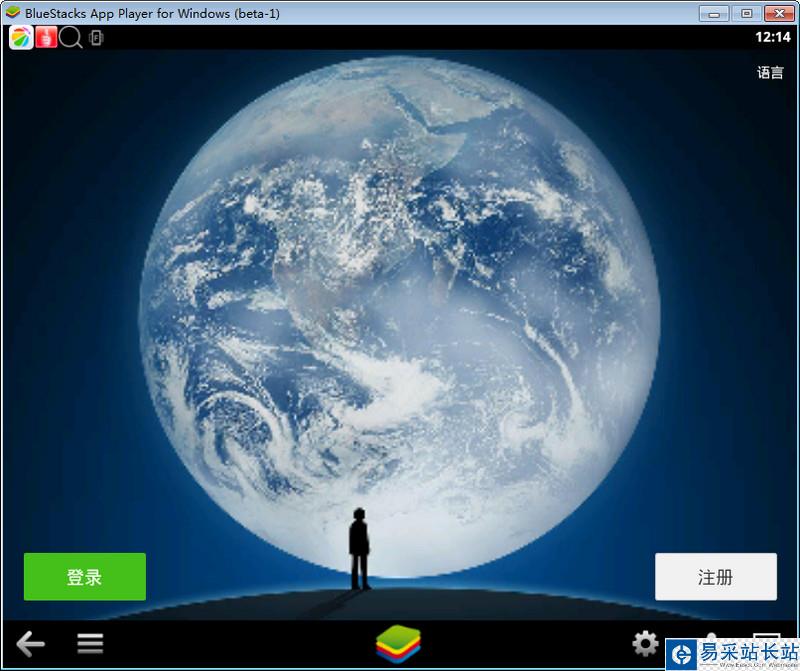Click the BlueStacks home logo
Viewport: 800px width, 671px height.
[398, 643]
